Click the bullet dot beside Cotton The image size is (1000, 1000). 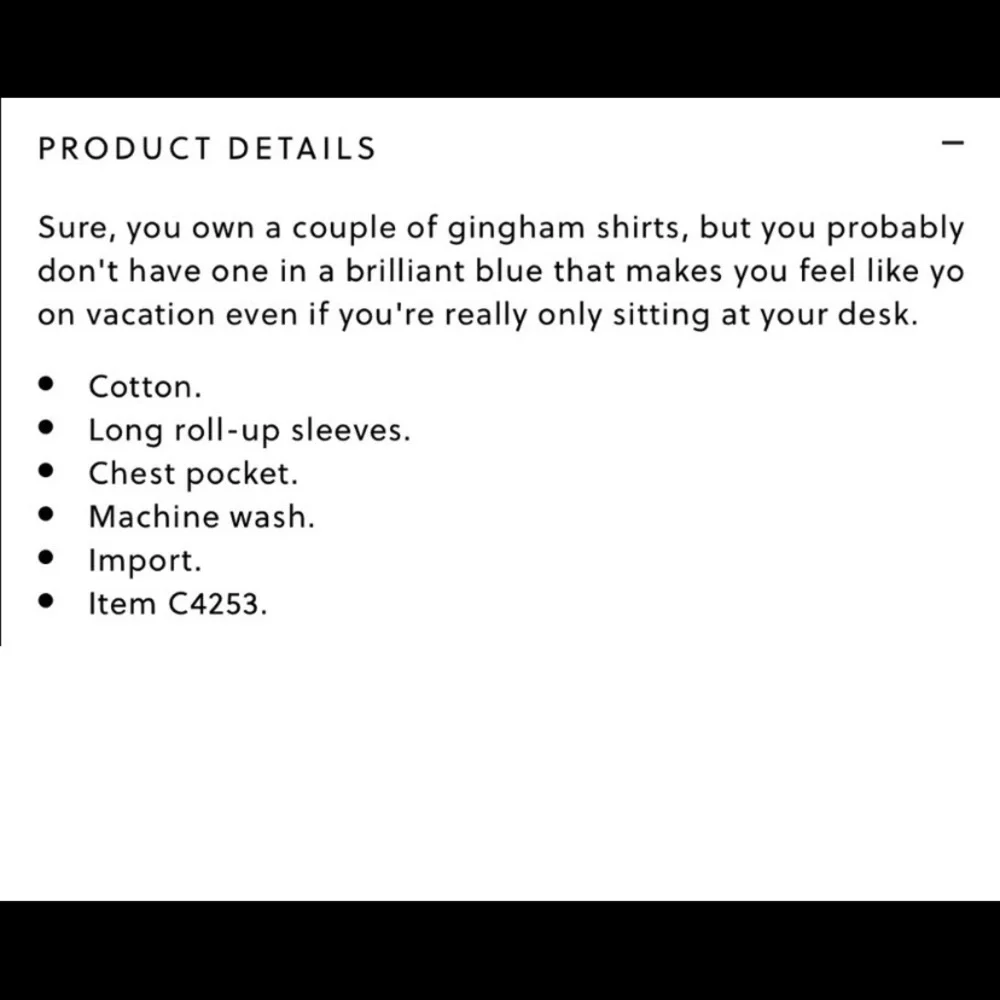(x=46, y=386)
